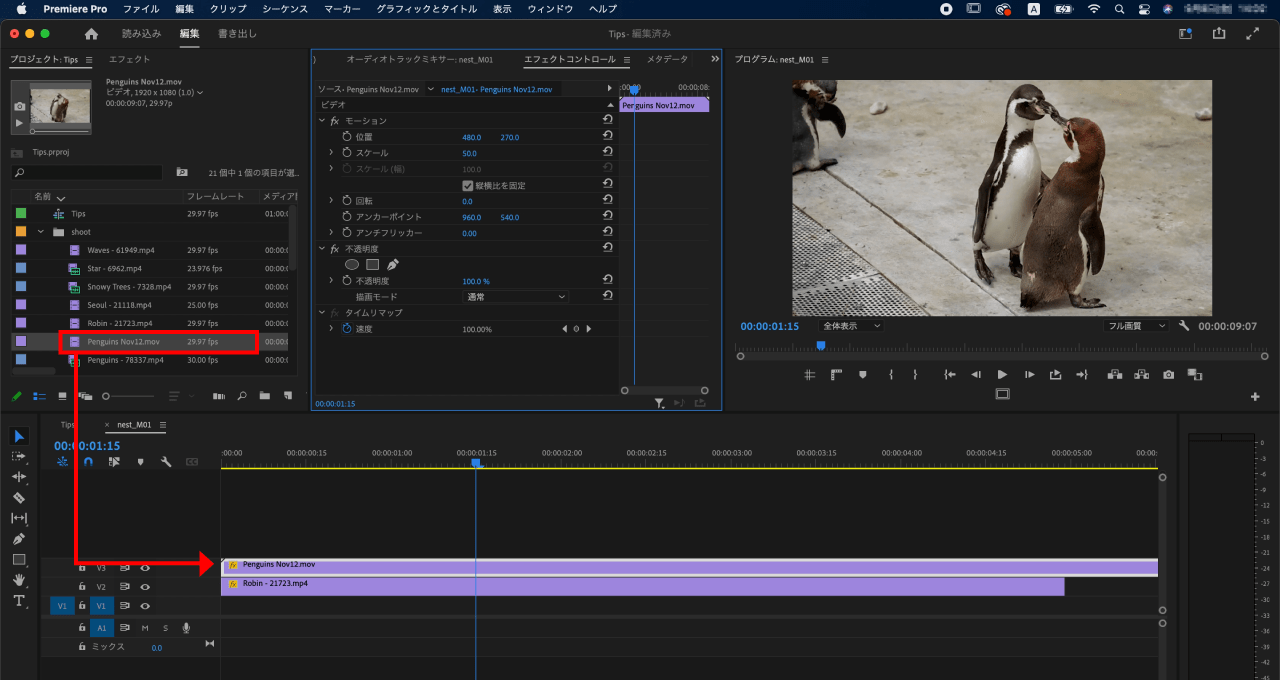
Task: Create a new bin in Project panel
Action: point(264,396)
